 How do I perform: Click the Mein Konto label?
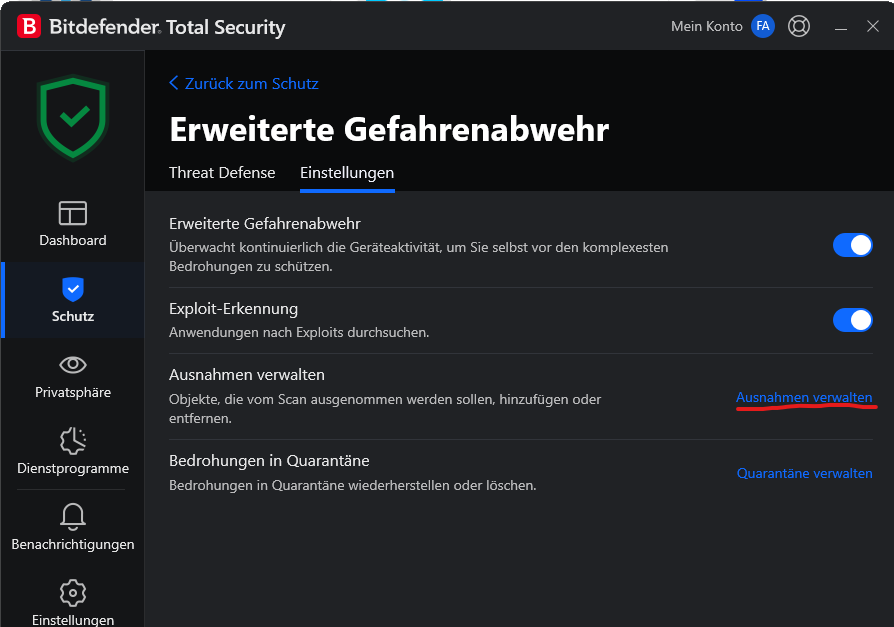pyautogui.click(x=706, y=26)
